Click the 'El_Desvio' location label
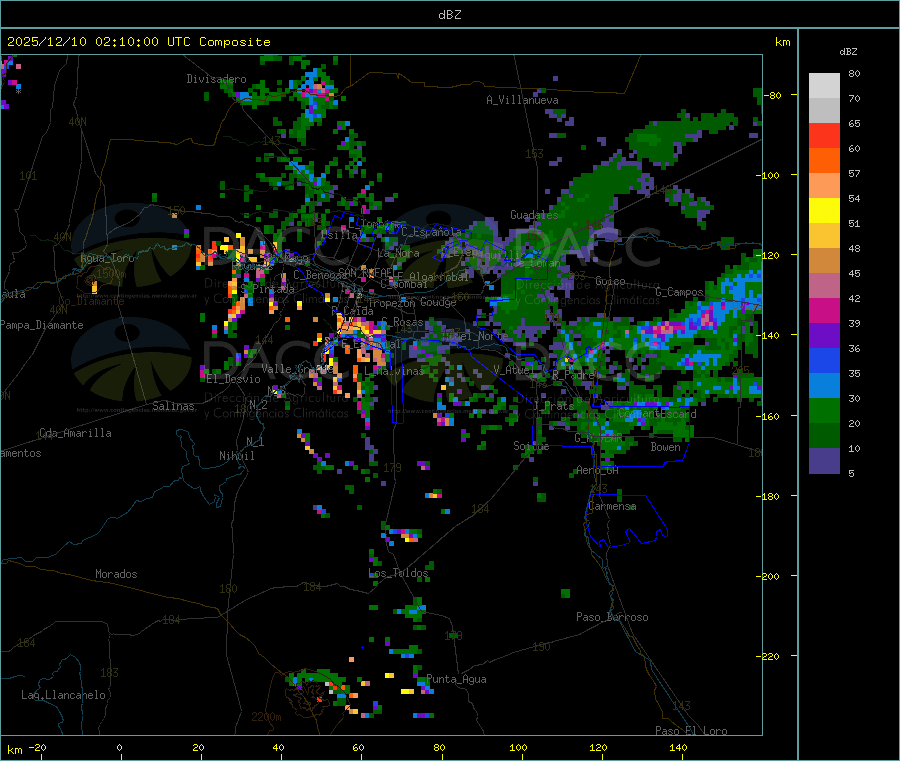The height and width of the screenshot is (761, 900). tap(234, 379)
